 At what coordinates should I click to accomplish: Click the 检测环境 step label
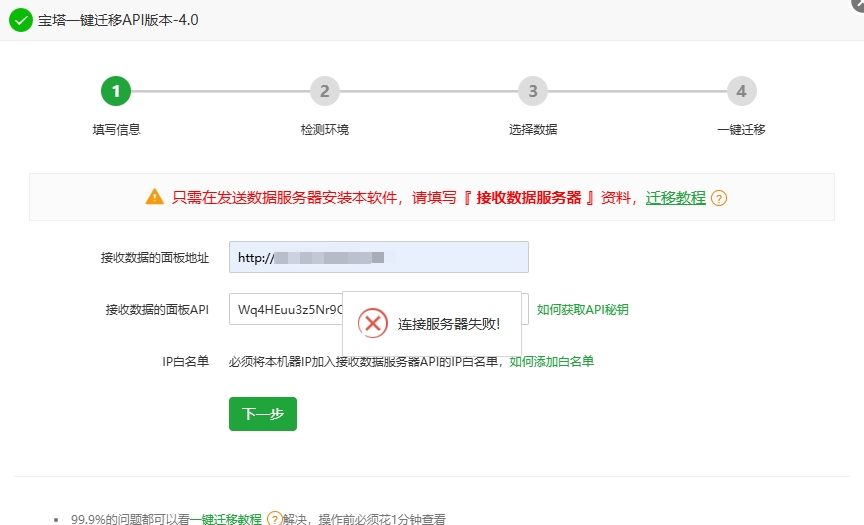[x=325, y=129]
